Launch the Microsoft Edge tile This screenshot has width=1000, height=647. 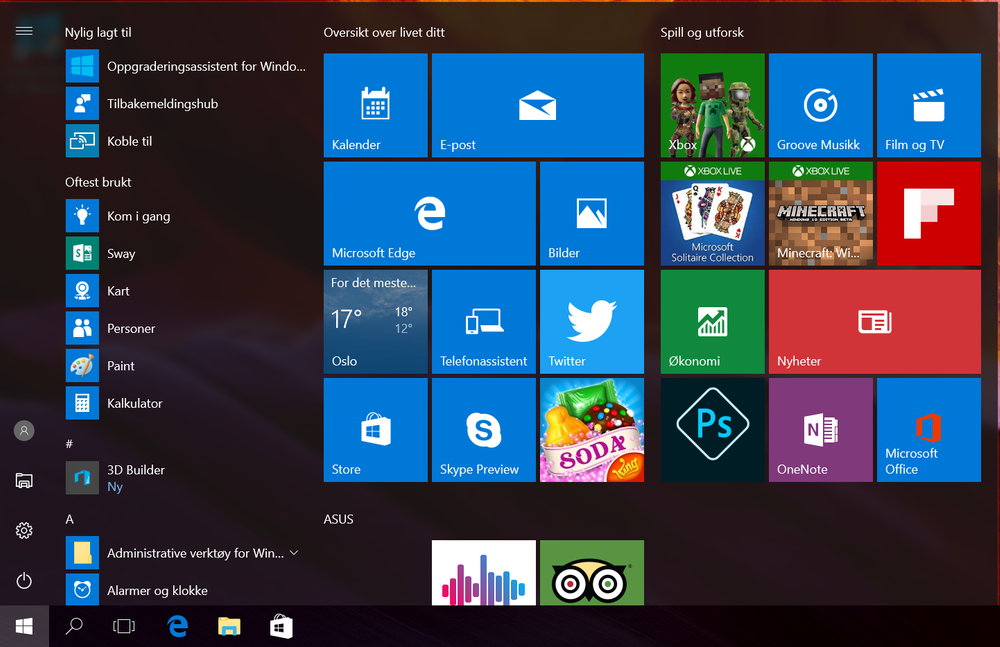pyautogui.click(x=430, y=213)
